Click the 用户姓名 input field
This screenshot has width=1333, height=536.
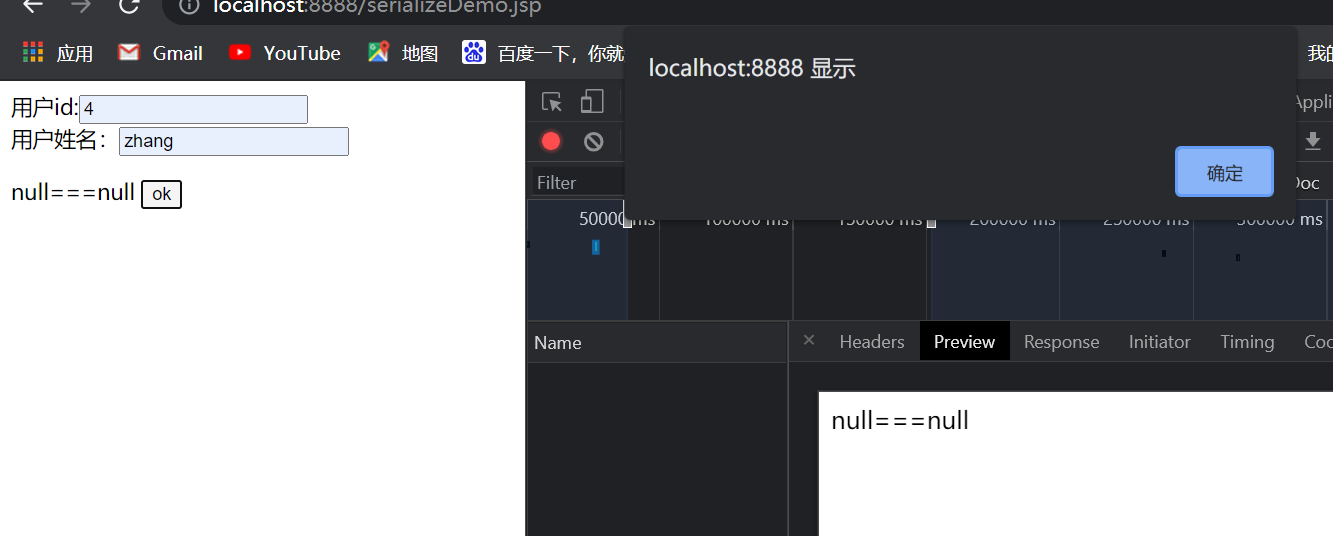[234, 141]
